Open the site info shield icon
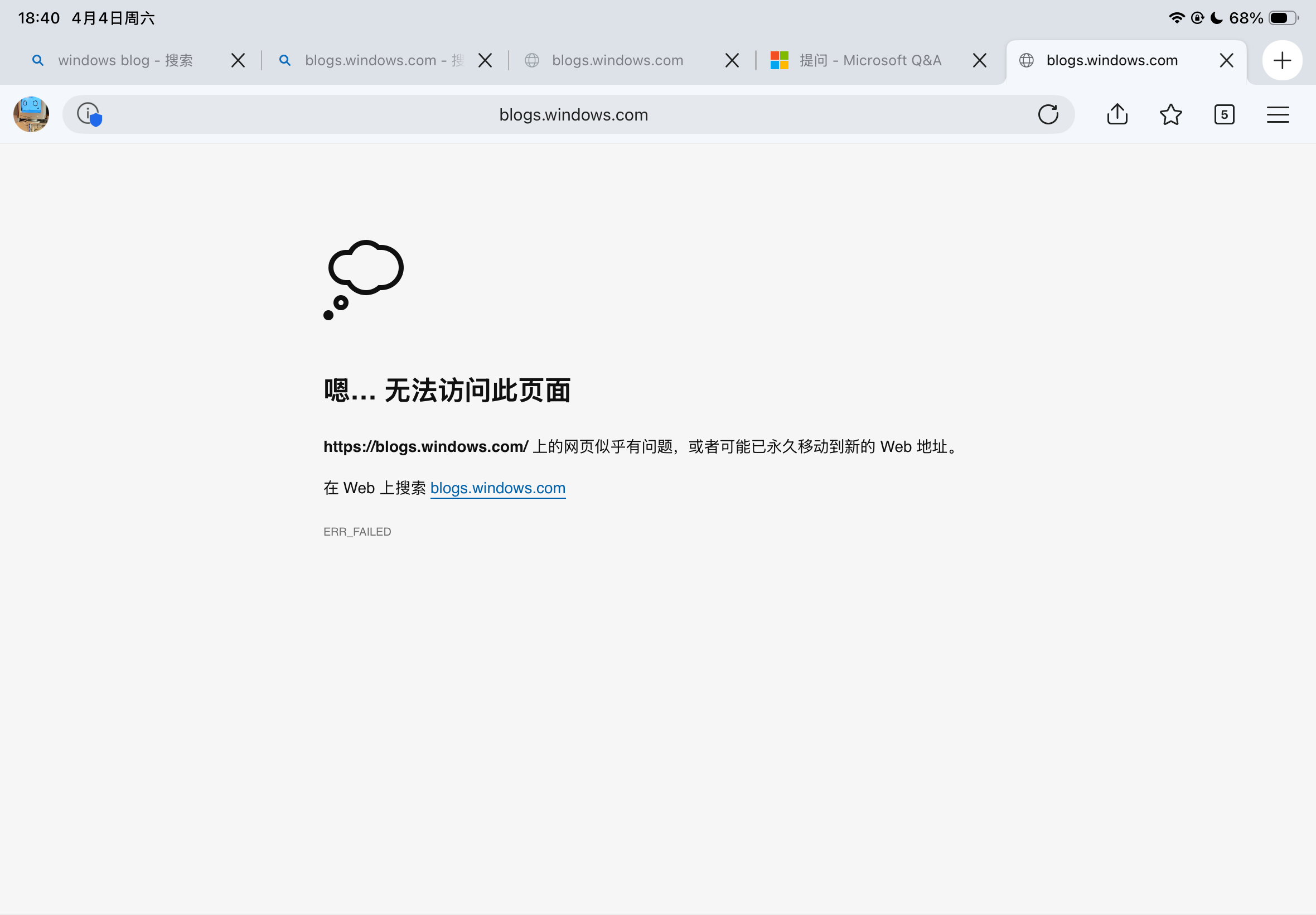The image size is (1316, 915). click(89, 115)
